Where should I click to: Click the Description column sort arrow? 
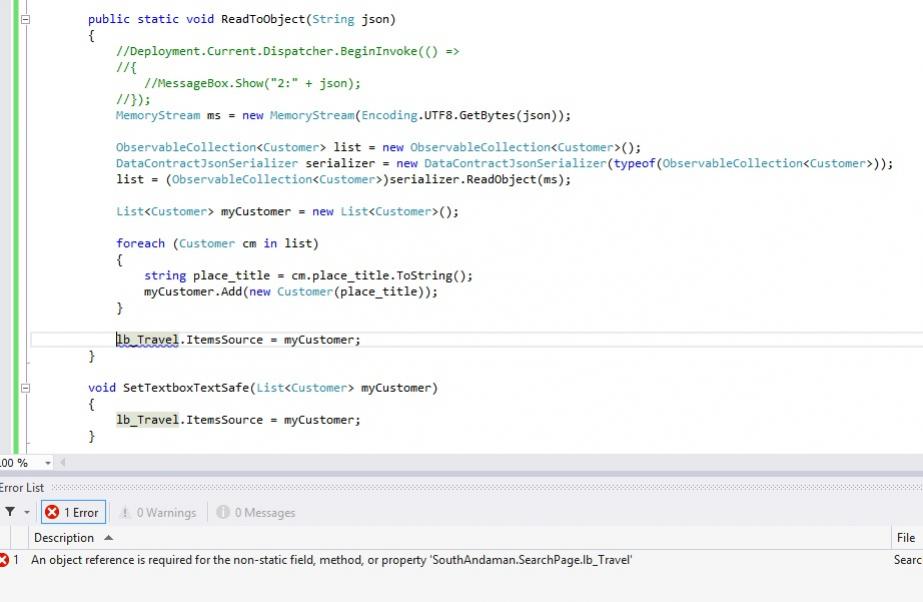tap(108, 538)
